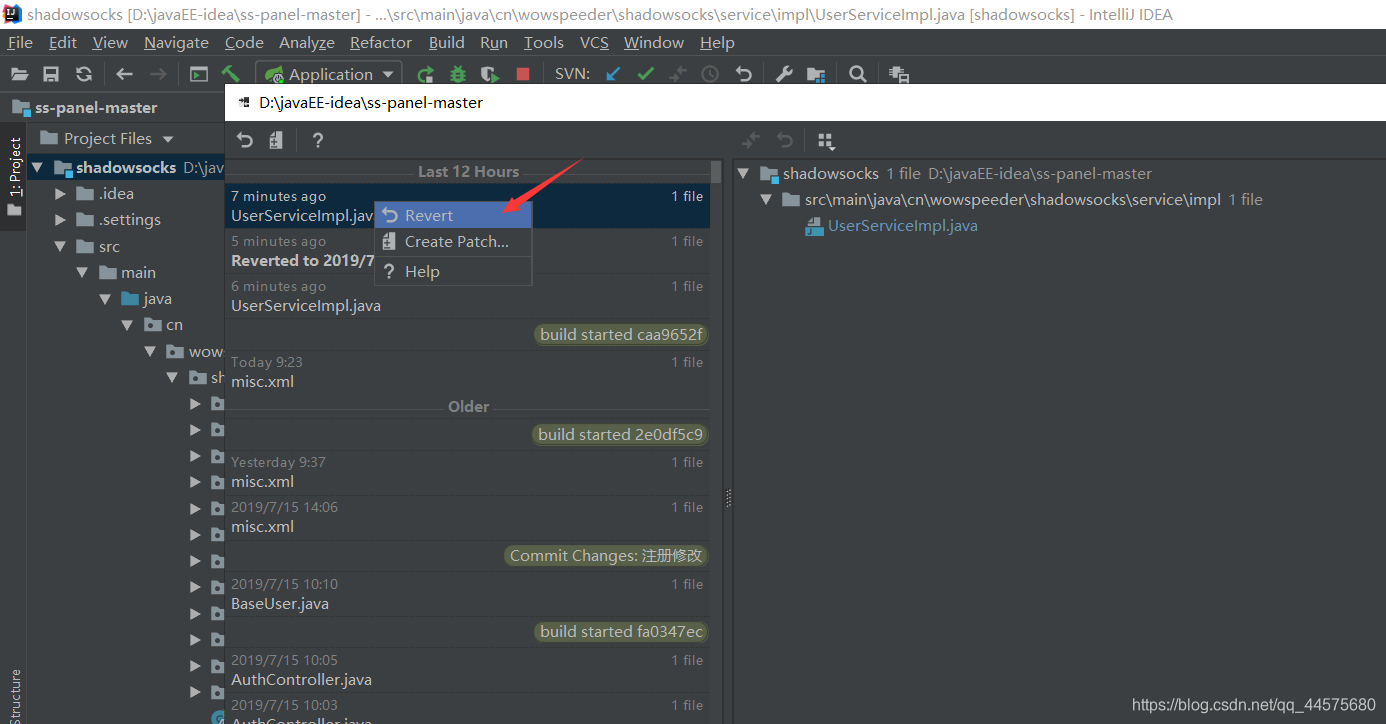Click SVN Update Project blue arrow
1386x724 pixels.
coord(613,74)
